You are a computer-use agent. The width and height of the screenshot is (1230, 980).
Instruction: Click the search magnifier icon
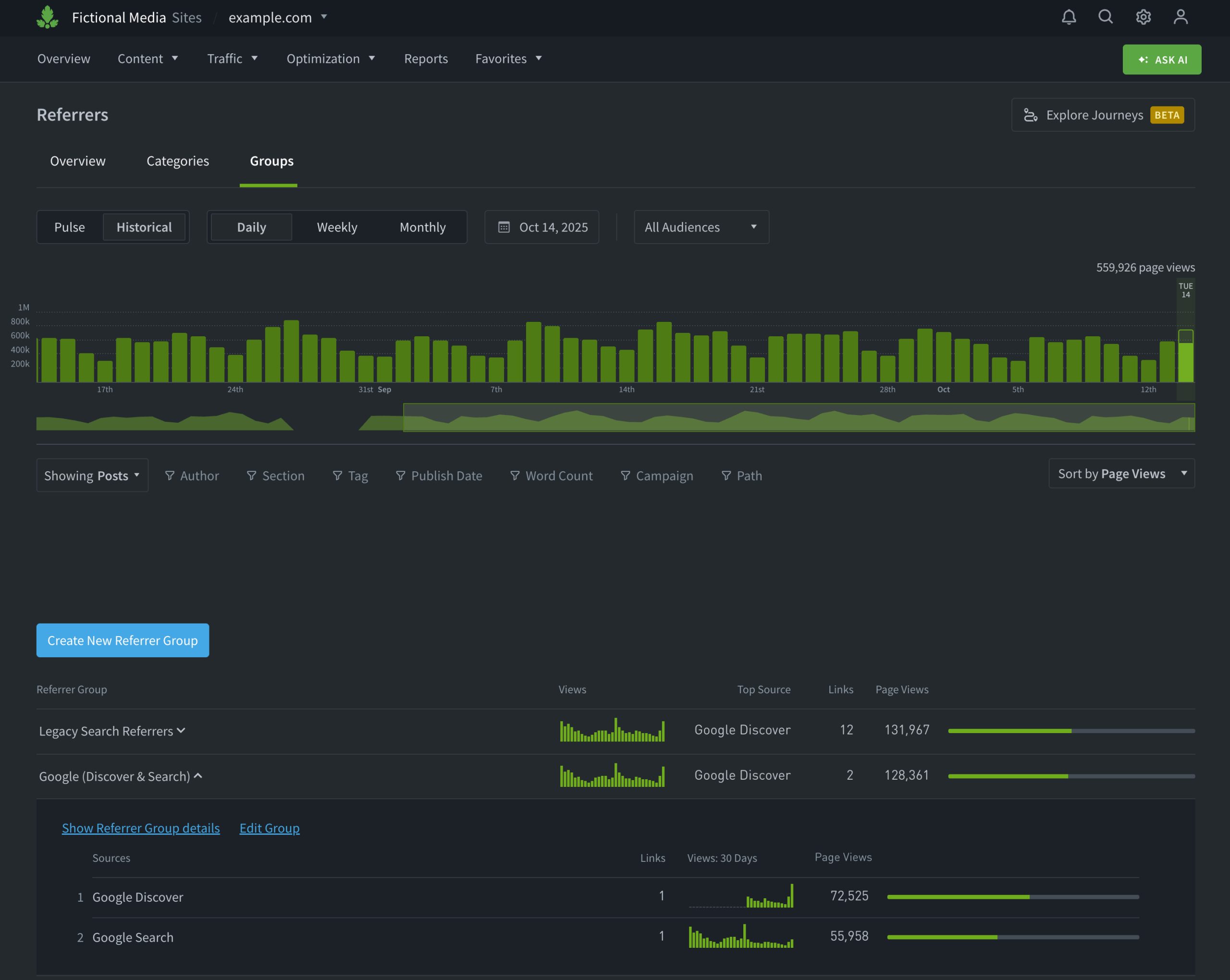pos(1106,17)
